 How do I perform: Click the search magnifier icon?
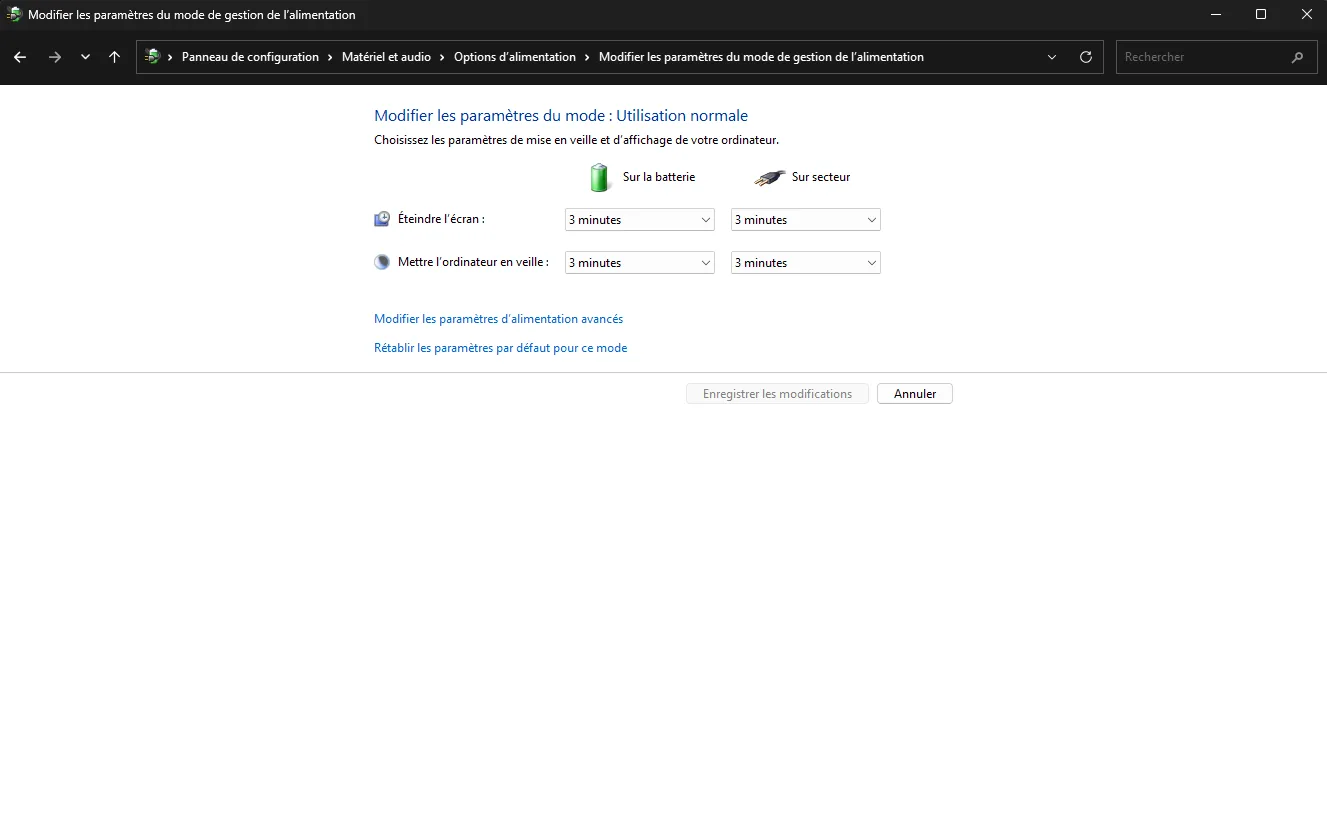[x=1297, y=57]
